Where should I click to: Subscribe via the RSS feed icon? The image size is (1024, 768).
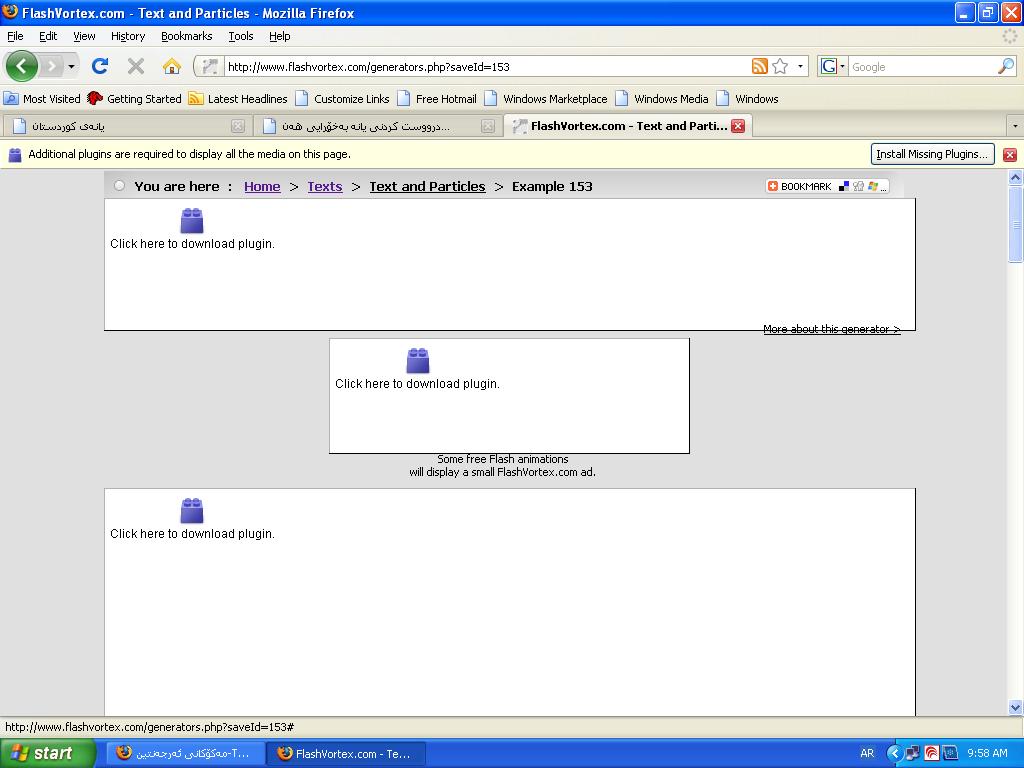[760, 66]
